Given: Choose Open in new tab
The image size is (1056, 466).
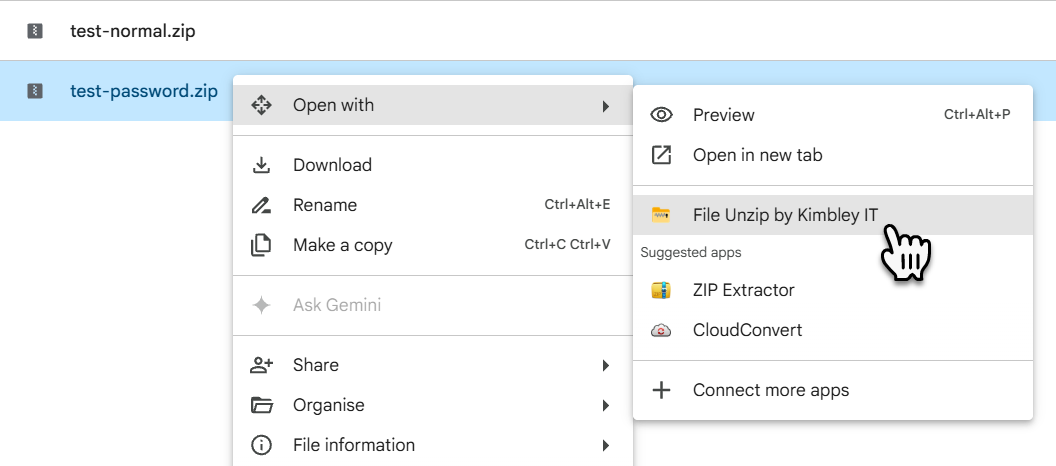Looking at the screenshot, I should (833, 155).
